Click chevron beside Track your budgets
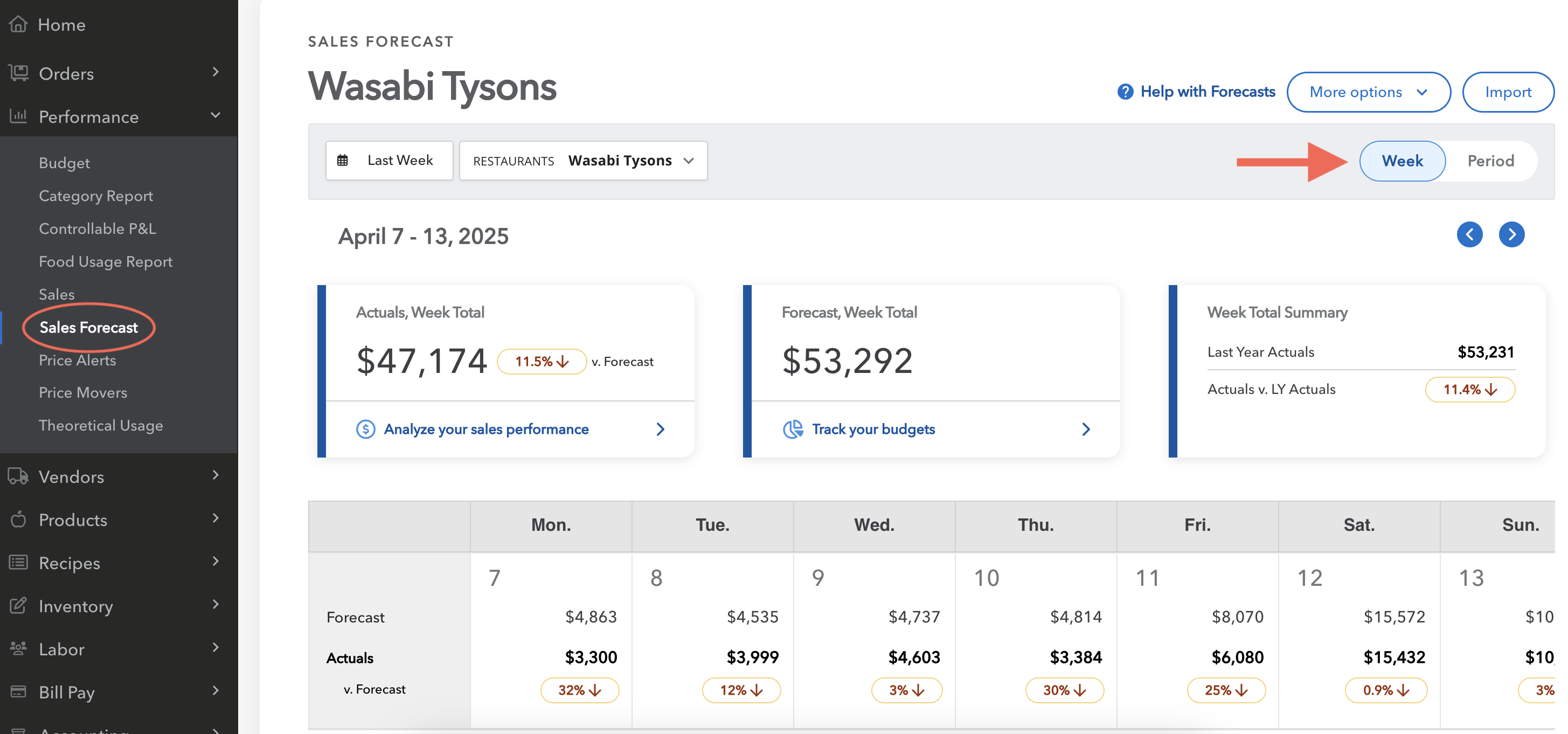1568x734 pixels. (1086, 430)
